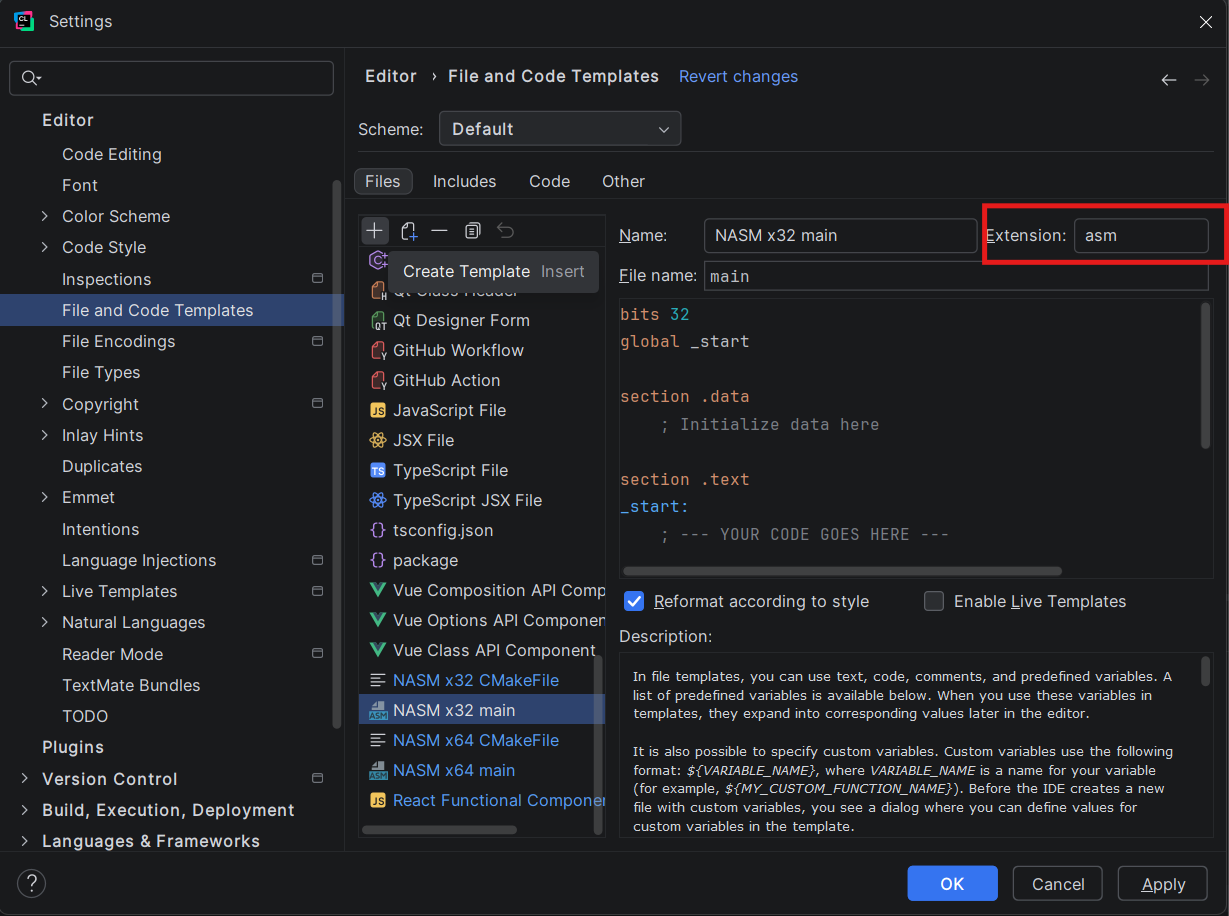This screenshot has width=1229, height=916.
Task: Click the template code horizontal scrollbar
Action: click(x=842, y=571)
